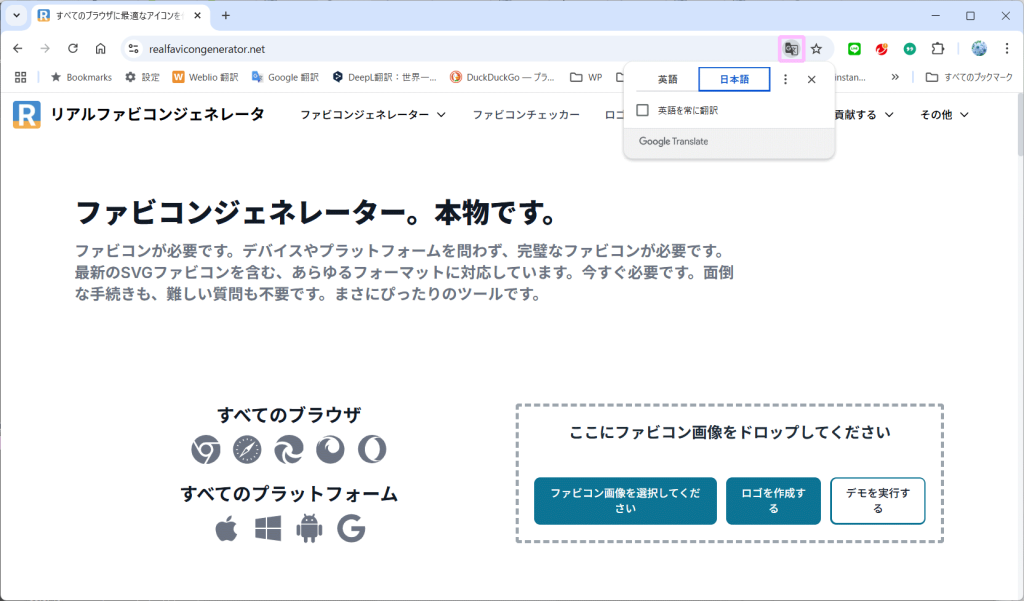Open the Chrome profile avatar
The image size is (1024, 601).
(x=979, y=48)
